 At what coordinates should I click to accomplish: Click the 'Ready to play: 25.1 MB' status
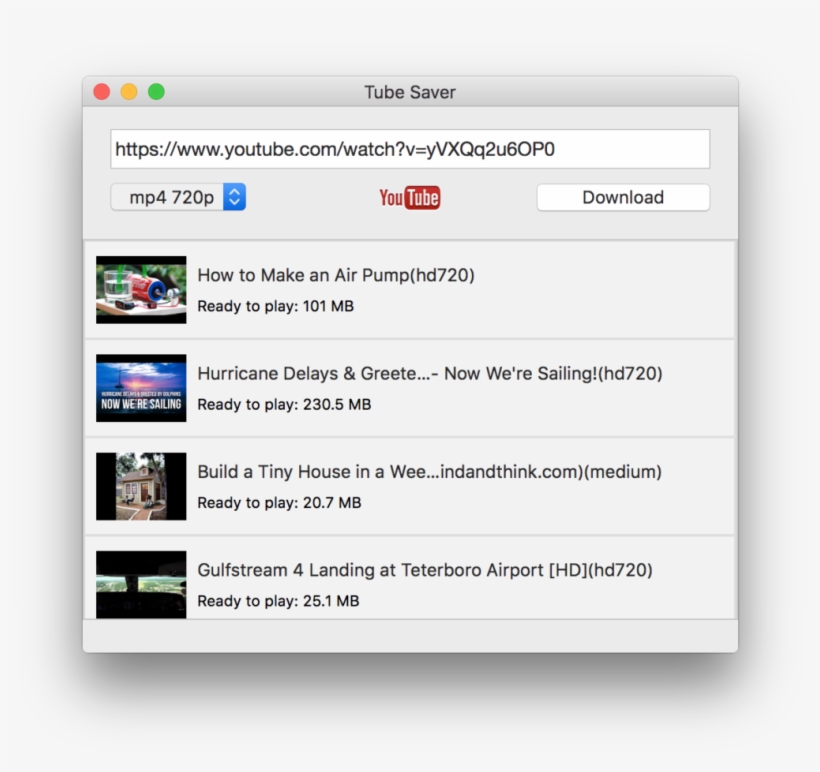coord(278,601)
